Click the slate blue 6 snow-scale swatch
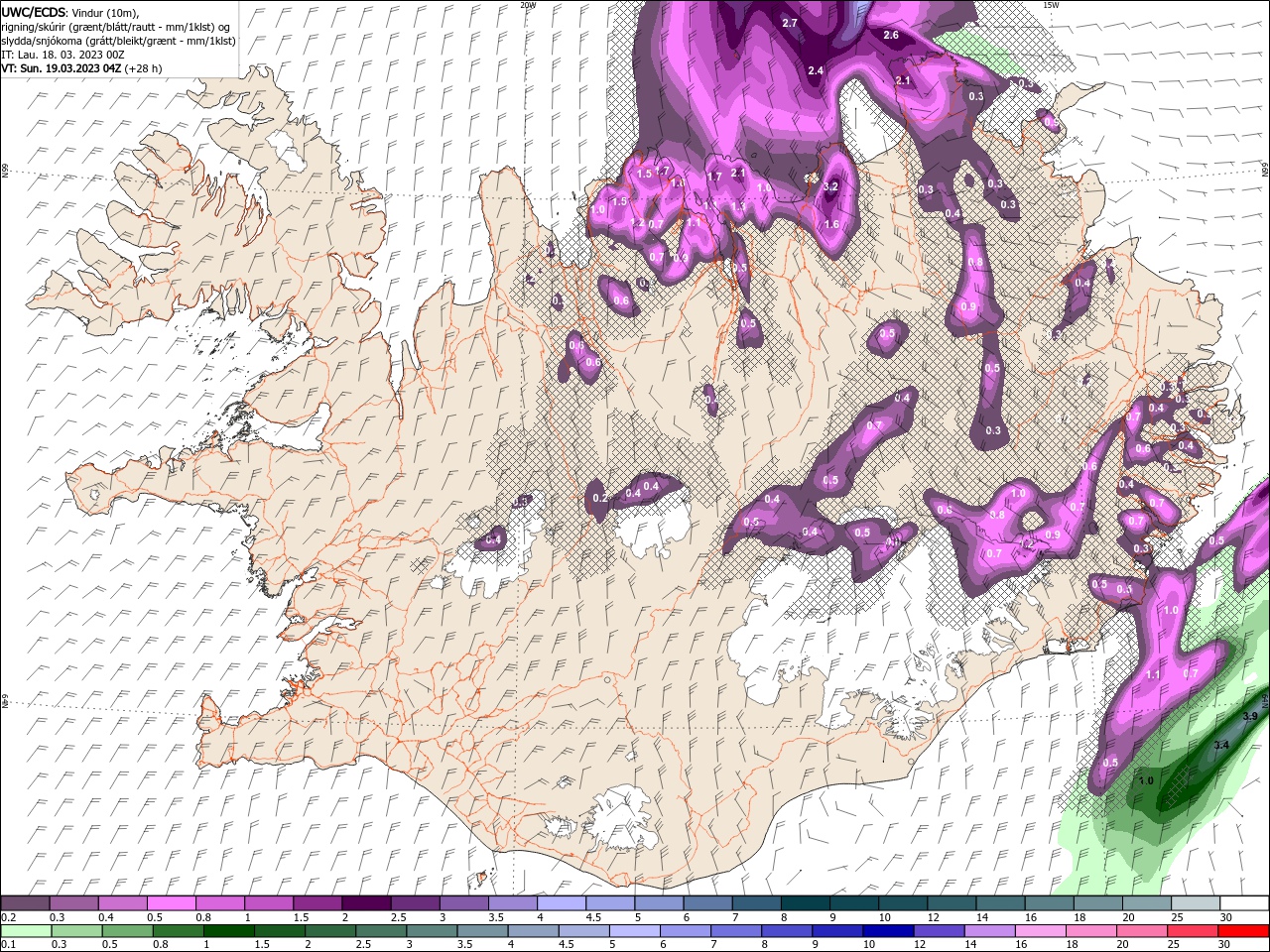 [x=706, y=903]
